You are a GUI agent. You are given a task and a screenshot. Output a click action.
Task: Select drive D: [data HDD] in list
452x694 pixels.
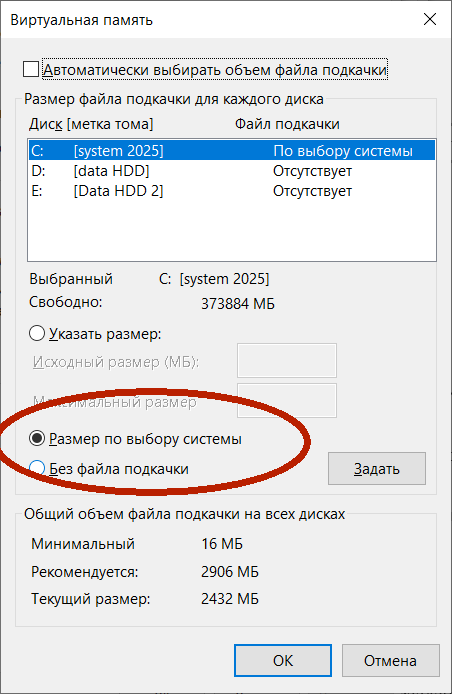tap(232, 171)
